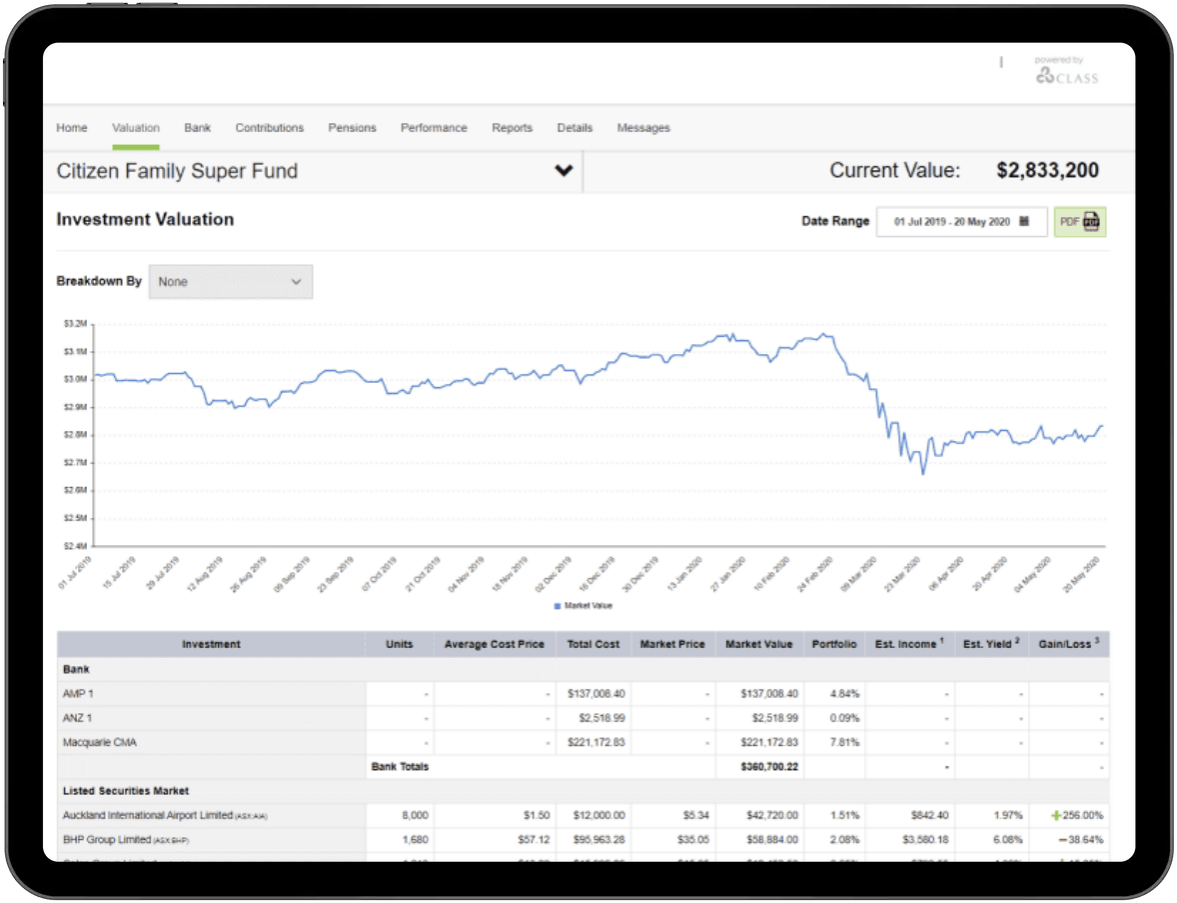Image resolution: width=1177 pixels, height=903 pixels.
Task: Click the 20 May 2020 axis label
Action: (1082, 574)
